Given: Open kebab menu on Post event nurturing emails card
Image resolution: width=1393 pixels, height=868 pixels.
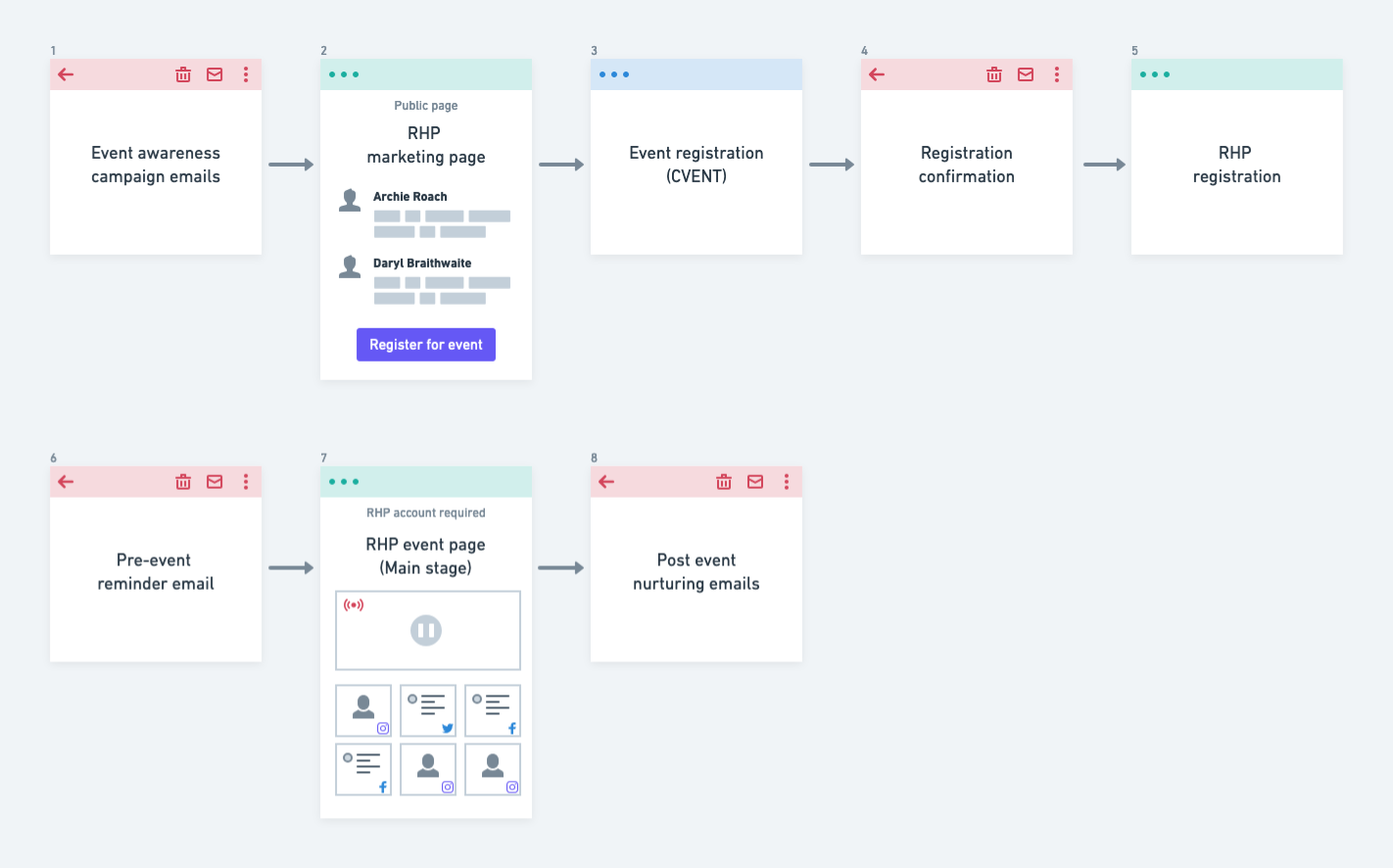Looking at the screenshot, I should tap(787, 482).
